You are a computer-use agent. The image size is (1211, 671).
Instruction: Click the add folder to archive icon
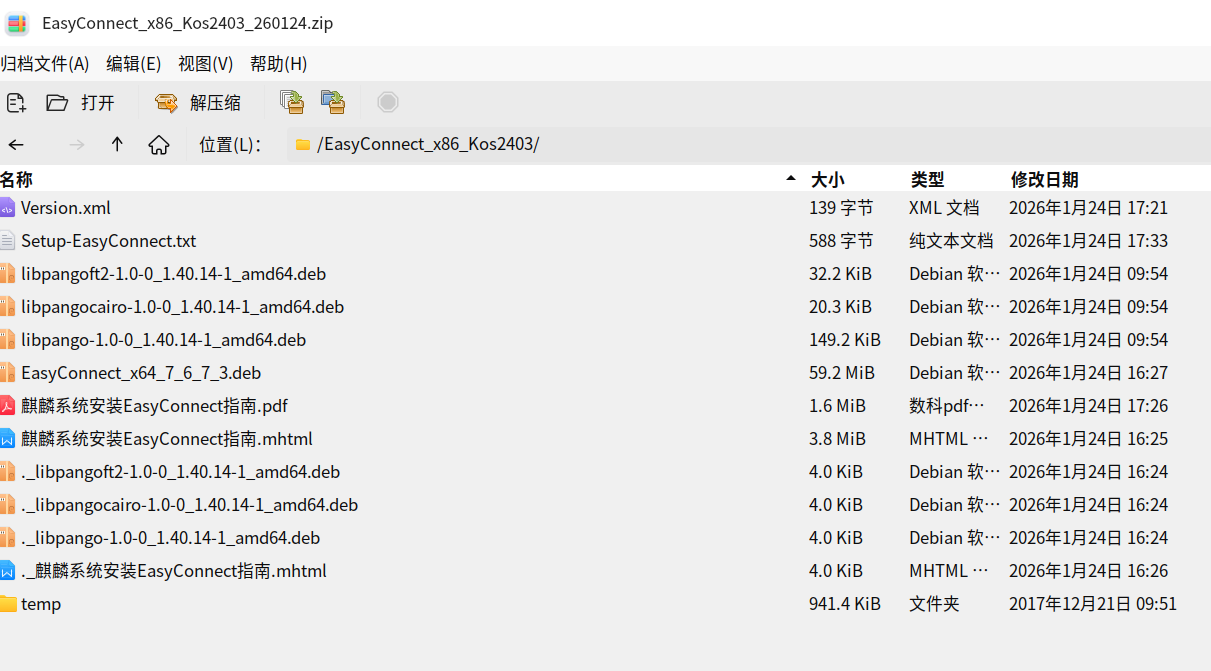(x=333, y=102)
